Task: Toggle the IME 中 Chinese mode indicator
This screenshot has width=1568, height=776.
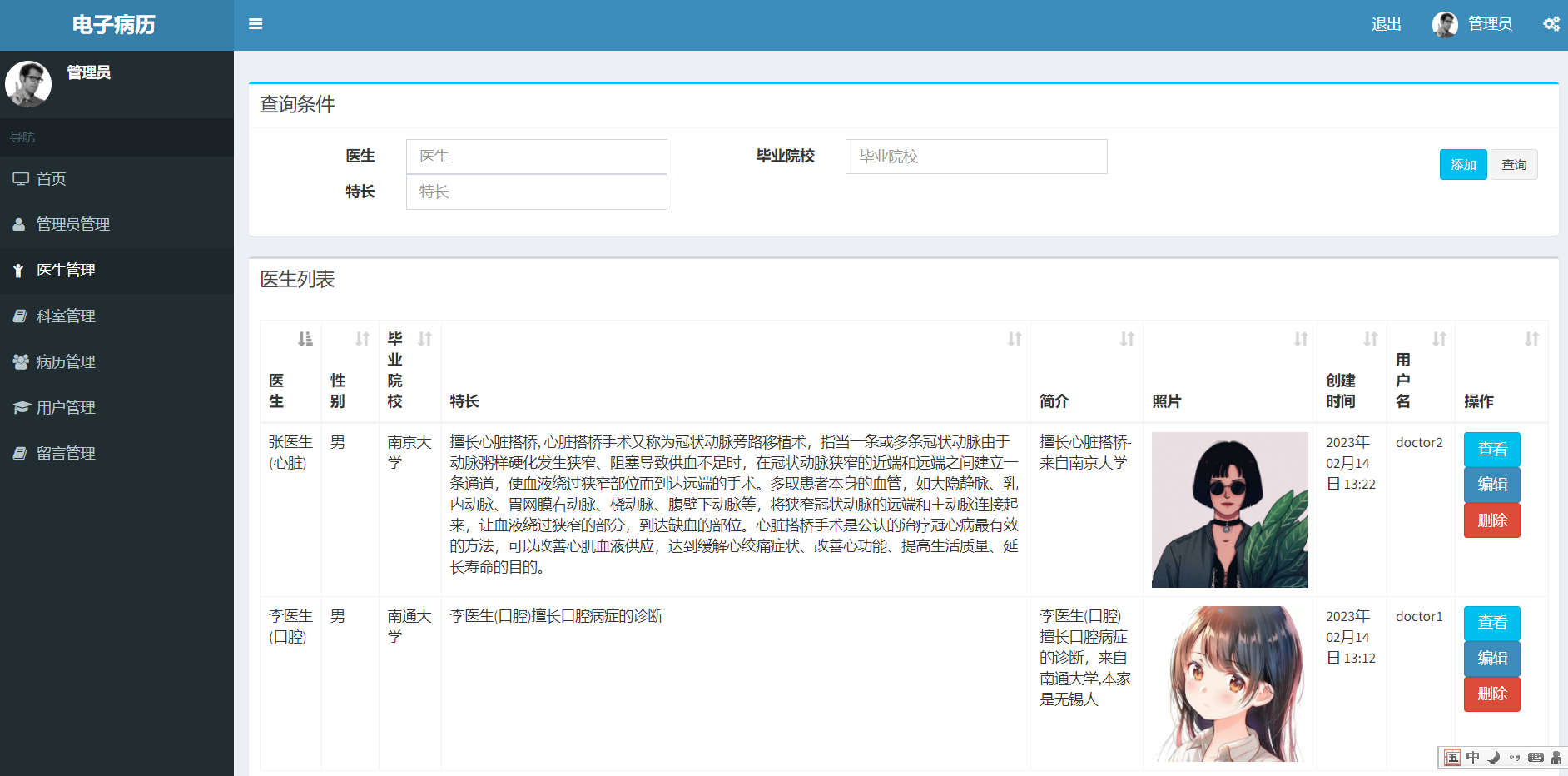Action: pyautogui.click(x=1473, y=758)
